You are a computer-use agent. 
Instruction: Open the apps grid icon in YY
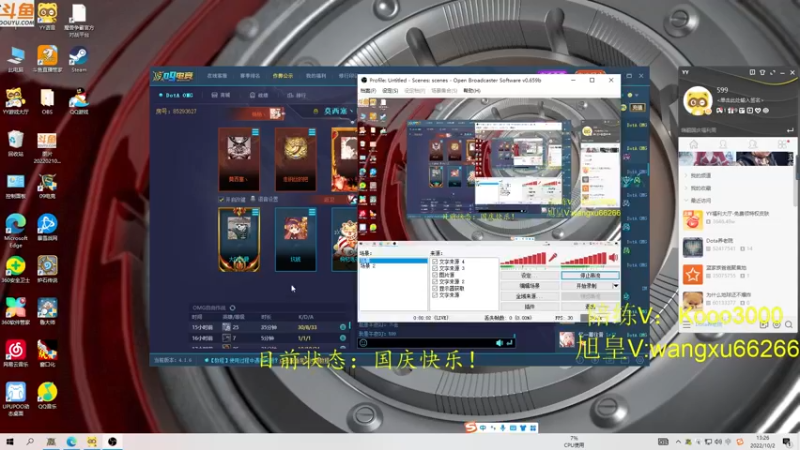[x=782, y=144]
